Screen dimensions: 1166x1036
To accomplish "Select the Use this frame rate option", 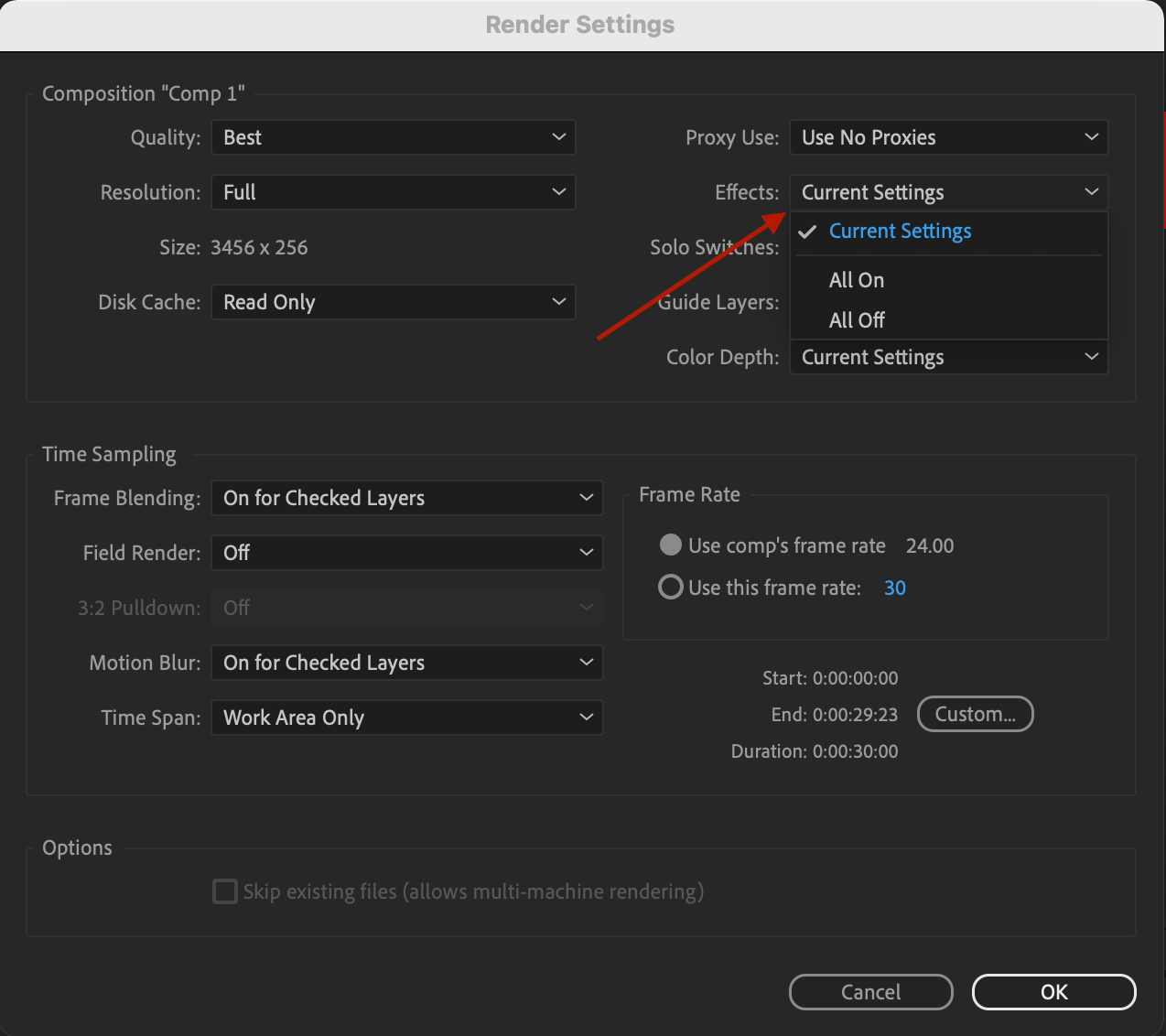I will click(670, 587).
